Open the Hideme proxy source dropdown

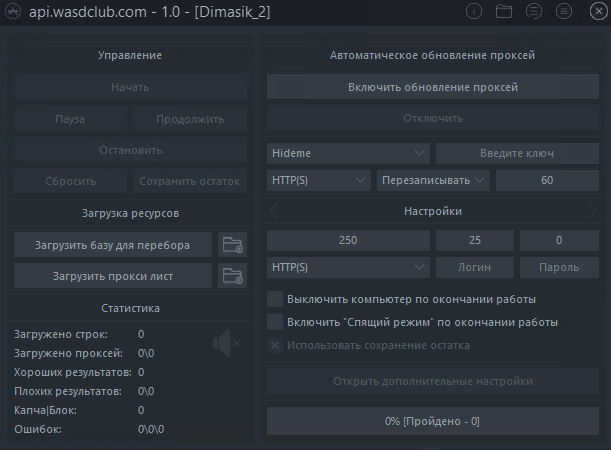(x=348, y=153)
